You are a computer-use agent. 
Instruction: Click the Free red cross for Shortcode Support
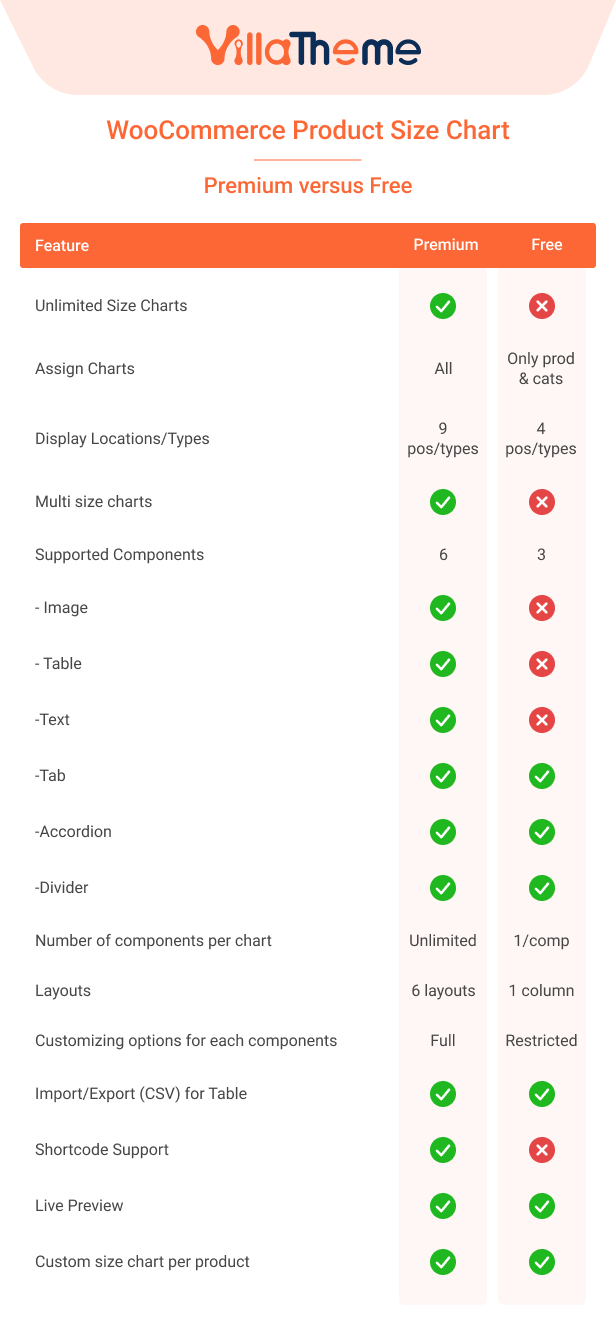pyautogui.click(x=542, y=1150)
